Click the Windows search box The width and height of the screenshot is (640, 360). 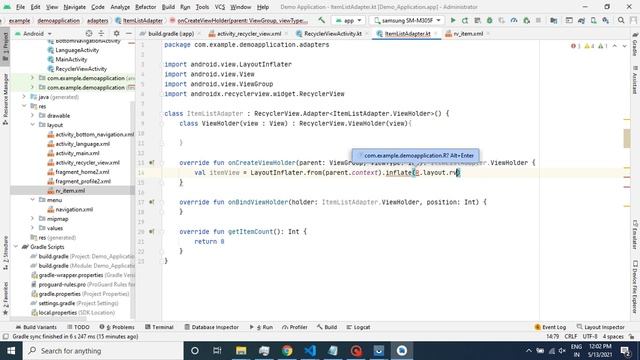(102, 351)
